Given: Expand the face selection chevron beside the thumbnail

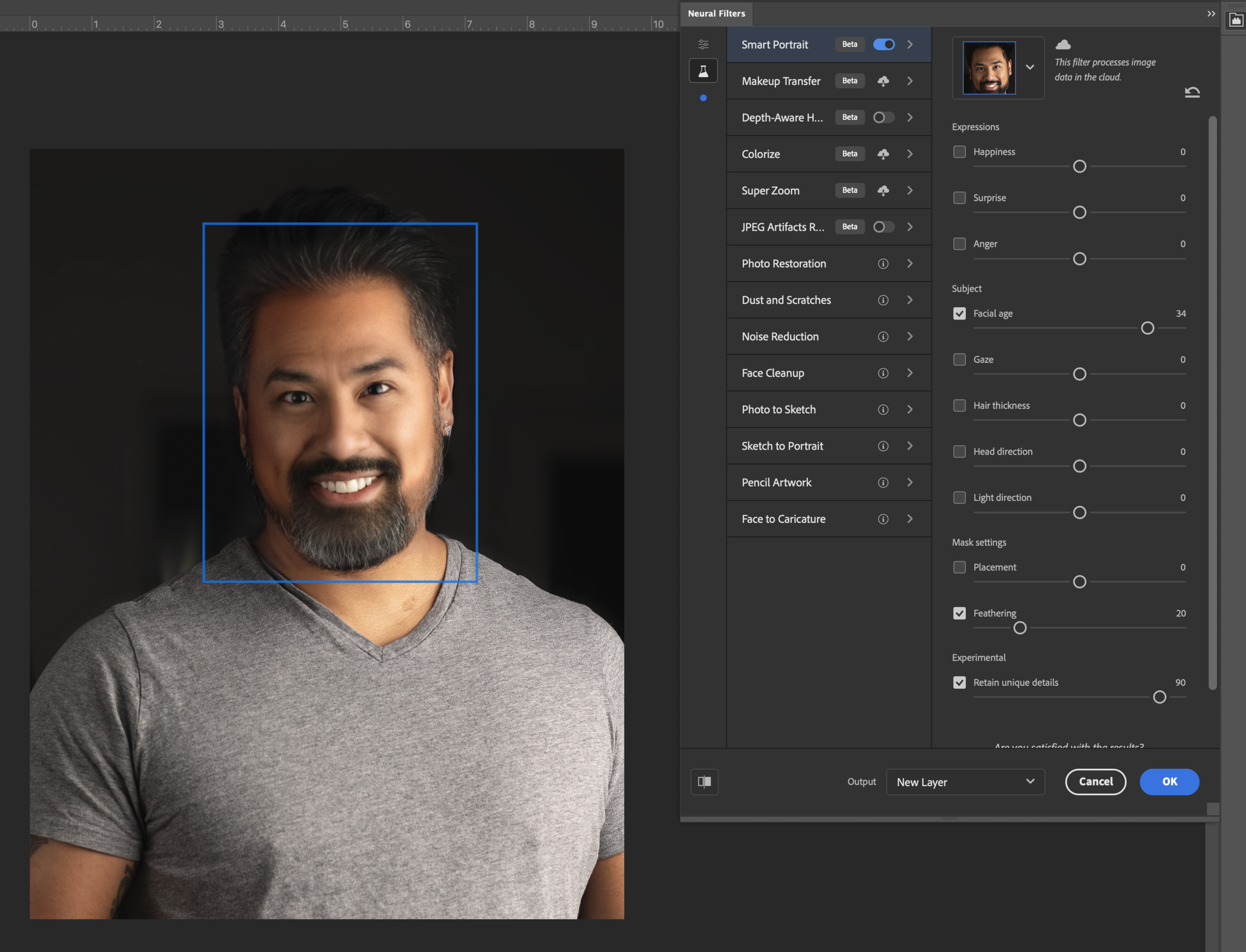Looking at the screenshot, I should coord(1030,67).
